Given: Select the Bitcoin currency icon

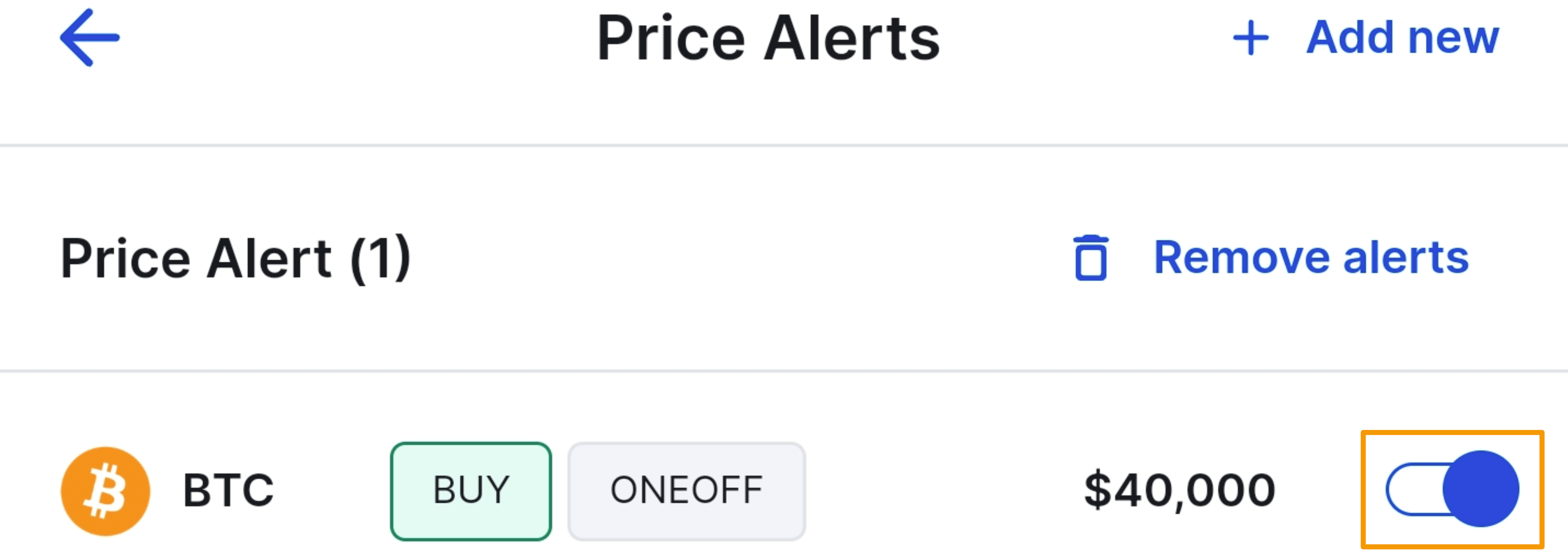Looking at the screenshot, I should point(105,490).
